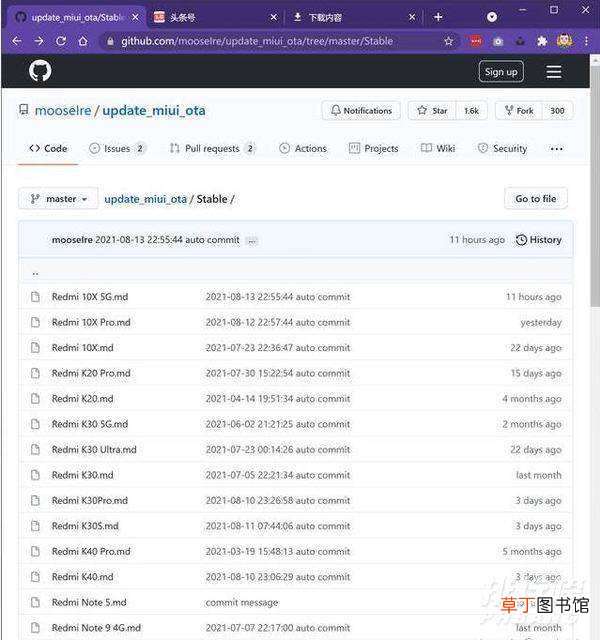Image resolution: width=600 pixels, height=640 pixels.
Task: Reload the page with refresh icon
Action: coord(61,41)
